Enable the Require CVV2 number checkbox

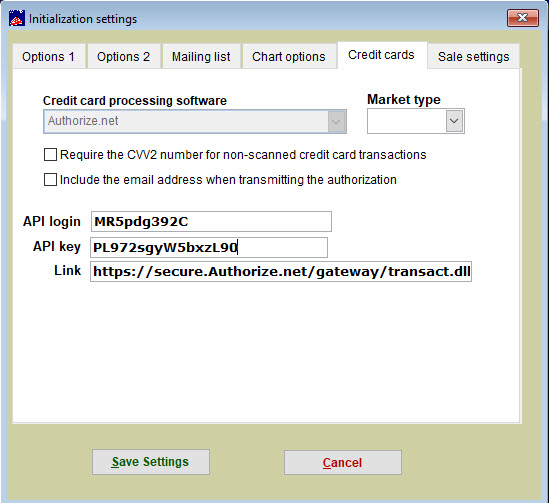pos(50,154)
